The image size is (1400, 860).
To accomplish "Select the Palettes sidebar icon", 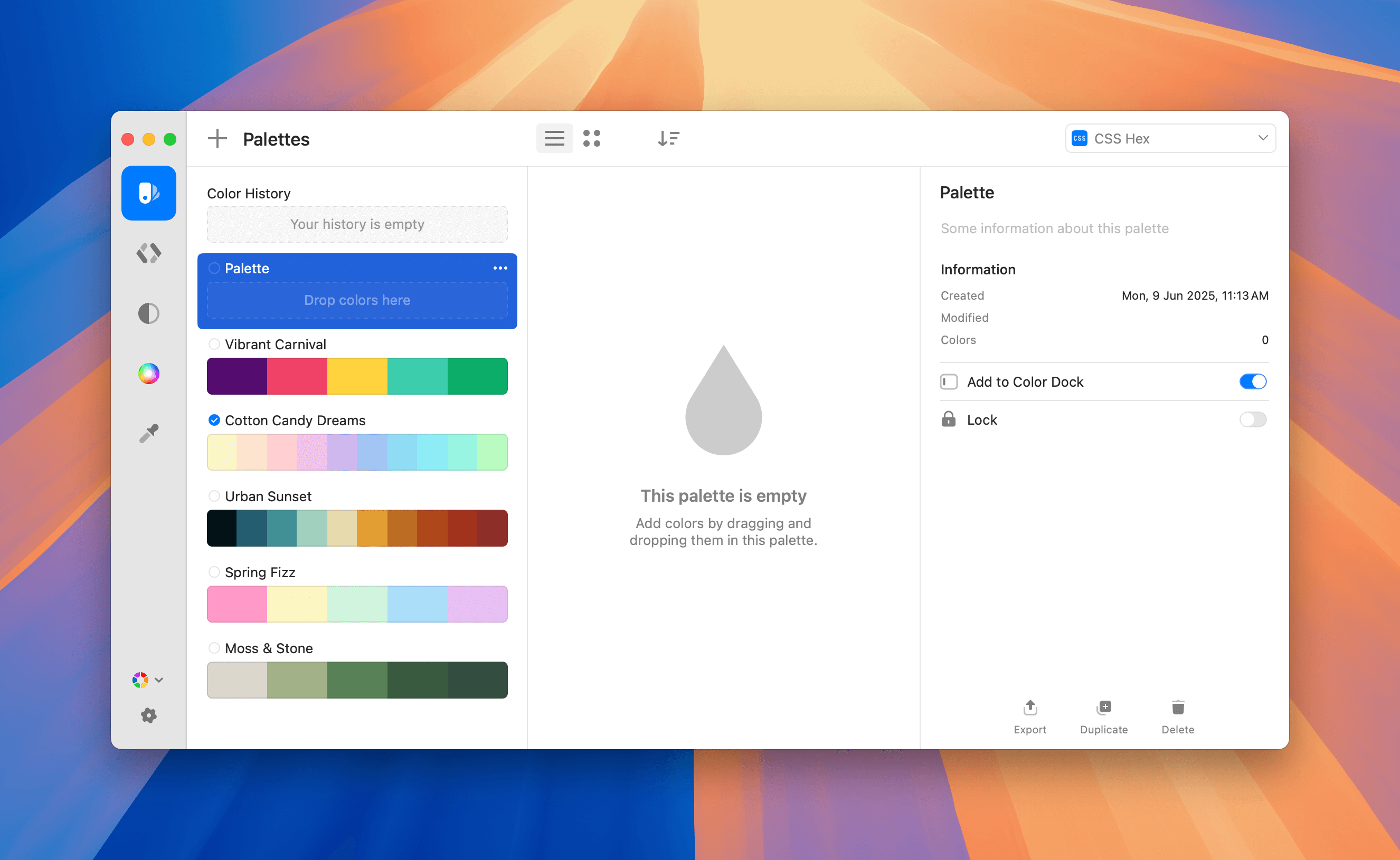I will coord(148,193).
